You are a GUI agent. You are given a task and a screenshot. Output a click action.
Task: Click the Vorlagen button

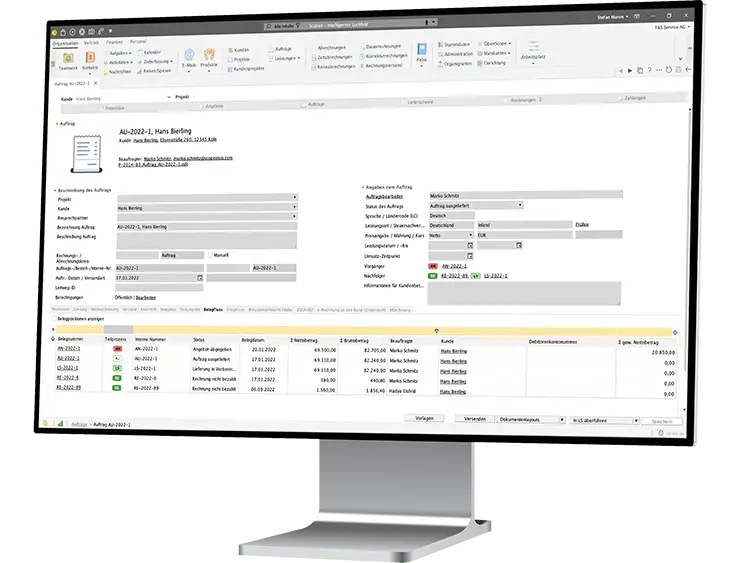[x=424, y=418]
